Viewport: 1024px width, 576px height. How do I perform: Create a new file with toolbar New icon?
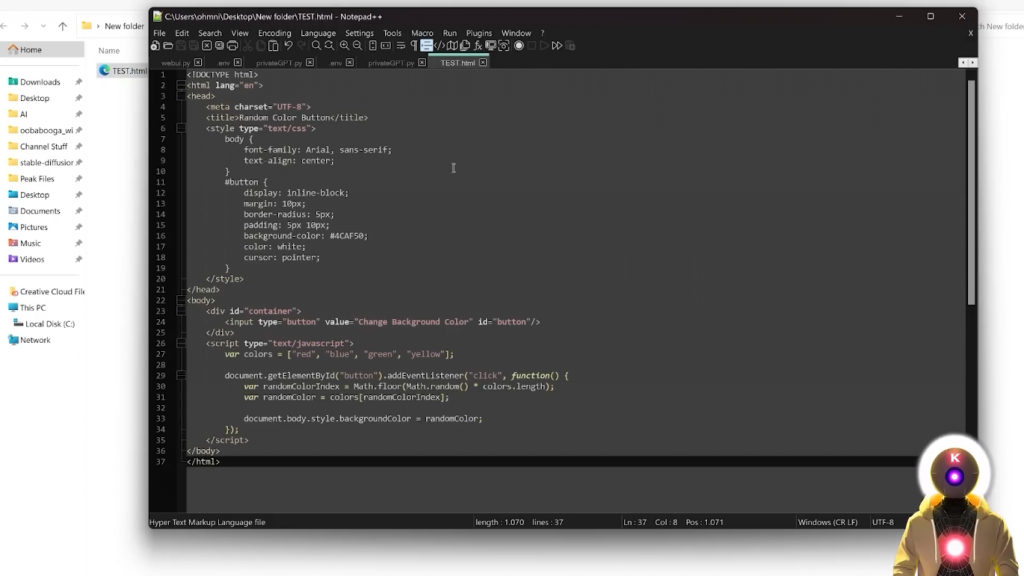(155, 46)
